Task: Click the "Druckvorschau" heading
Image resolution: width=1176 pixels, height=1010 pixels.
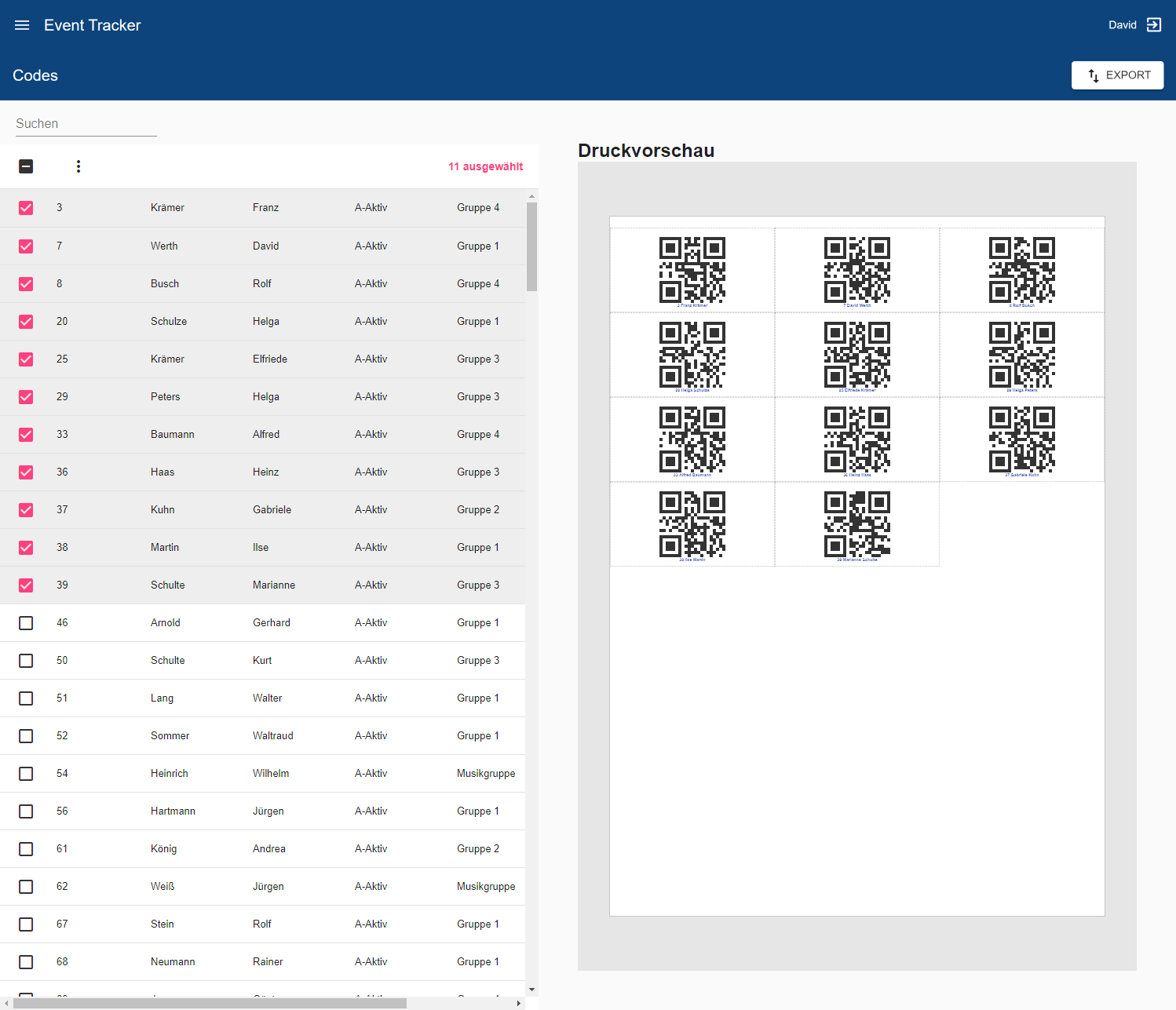Action: pos(646,151)
